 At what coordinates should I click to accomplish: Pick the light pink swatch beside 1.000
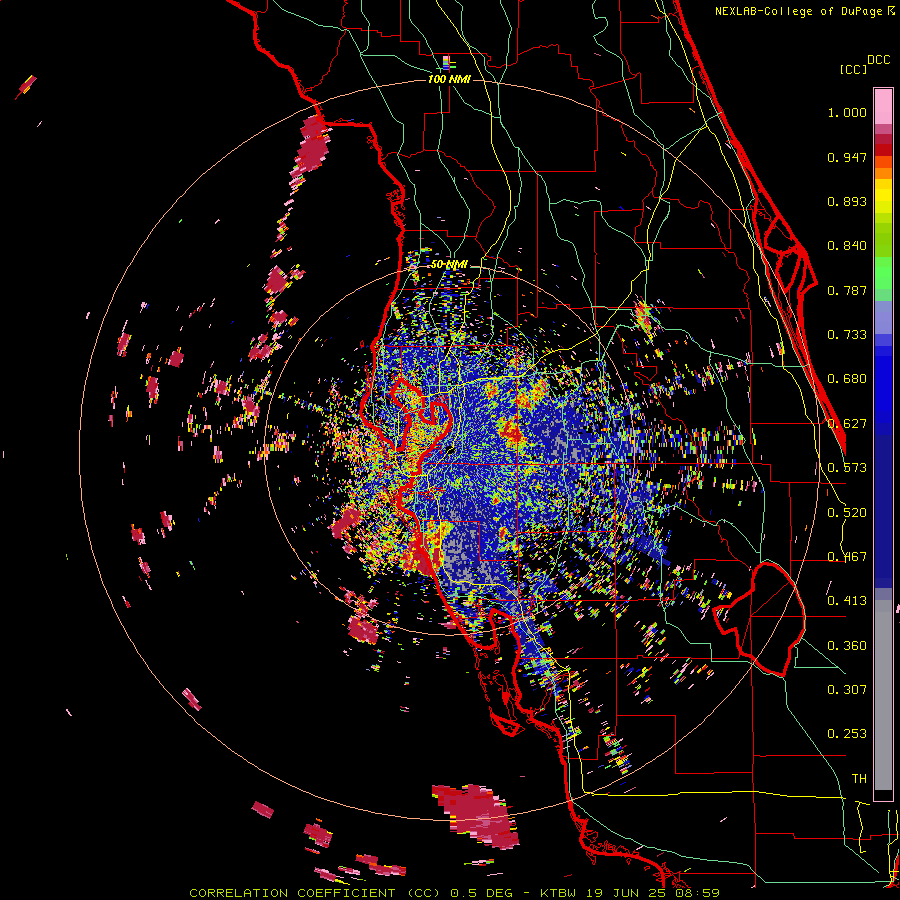[x=883, y=107]
